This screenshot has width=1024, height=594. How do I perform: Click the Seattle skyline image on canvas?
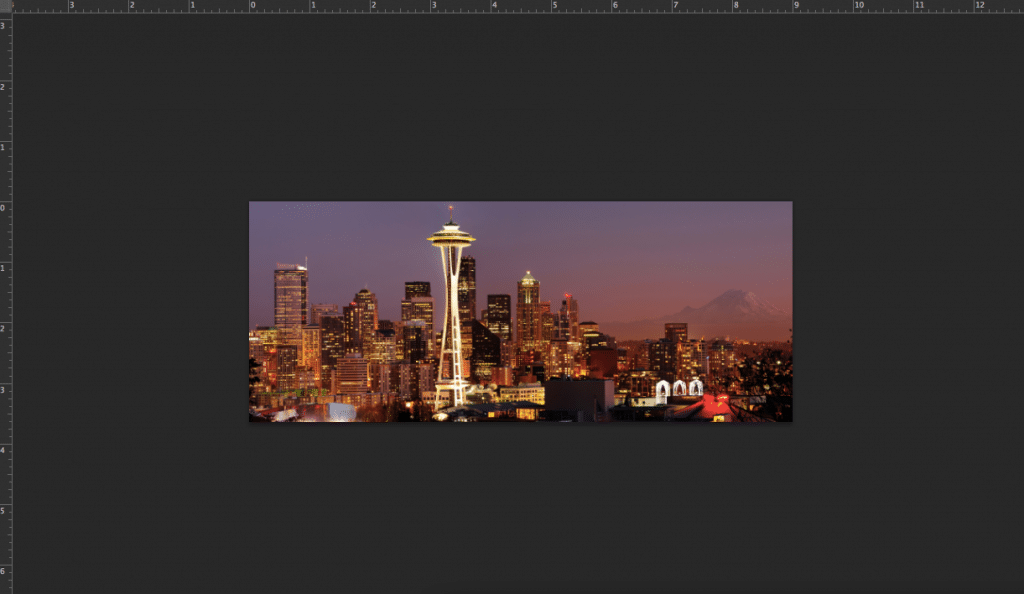520,311
